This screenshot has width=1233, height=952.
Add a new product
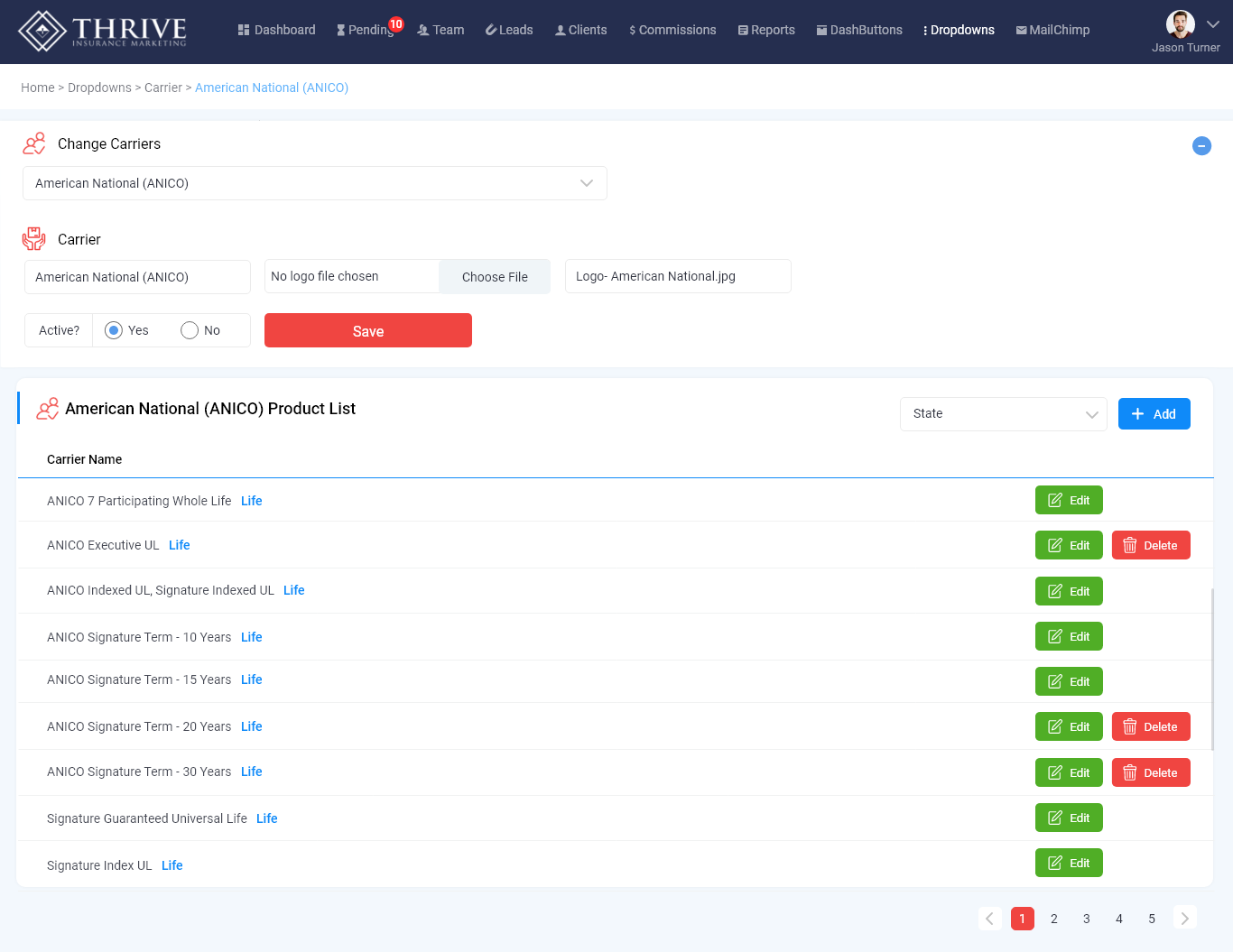(1154, 414)
